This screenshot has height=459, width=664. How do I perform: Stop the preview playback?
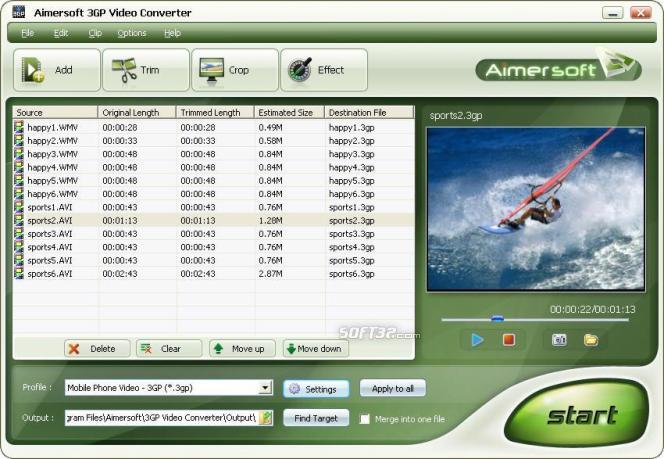(x=509, y=340)
